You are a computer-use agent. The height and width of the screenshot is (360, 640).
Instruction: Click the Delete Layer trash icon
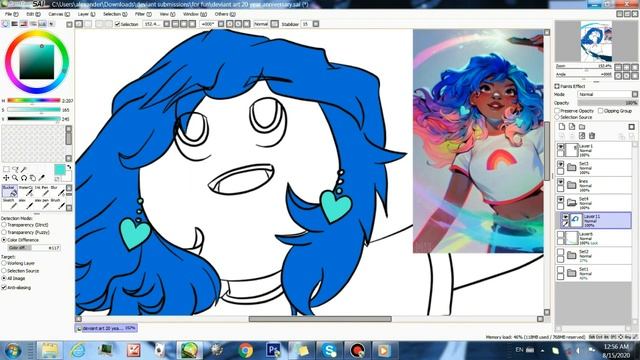[592, 136]
